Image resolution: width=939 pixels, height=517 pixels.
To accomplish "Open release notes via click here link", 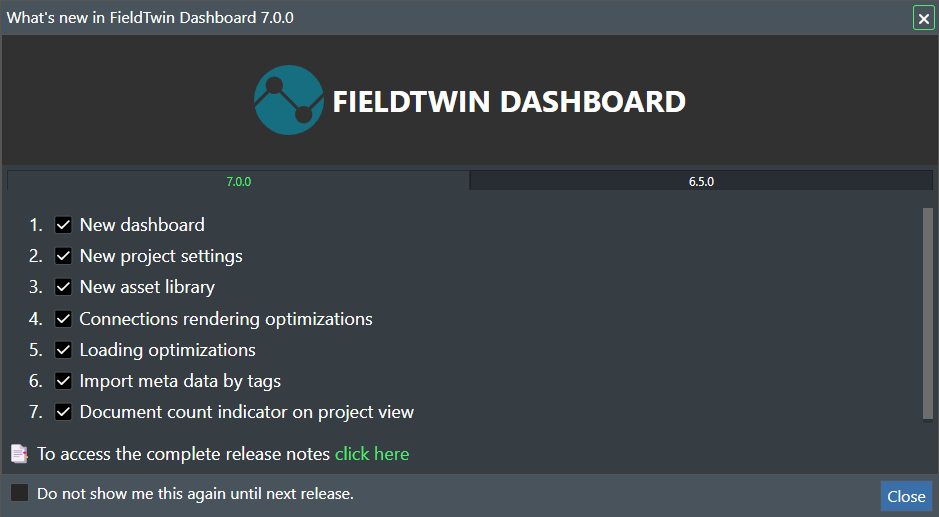I will (372, 454).
